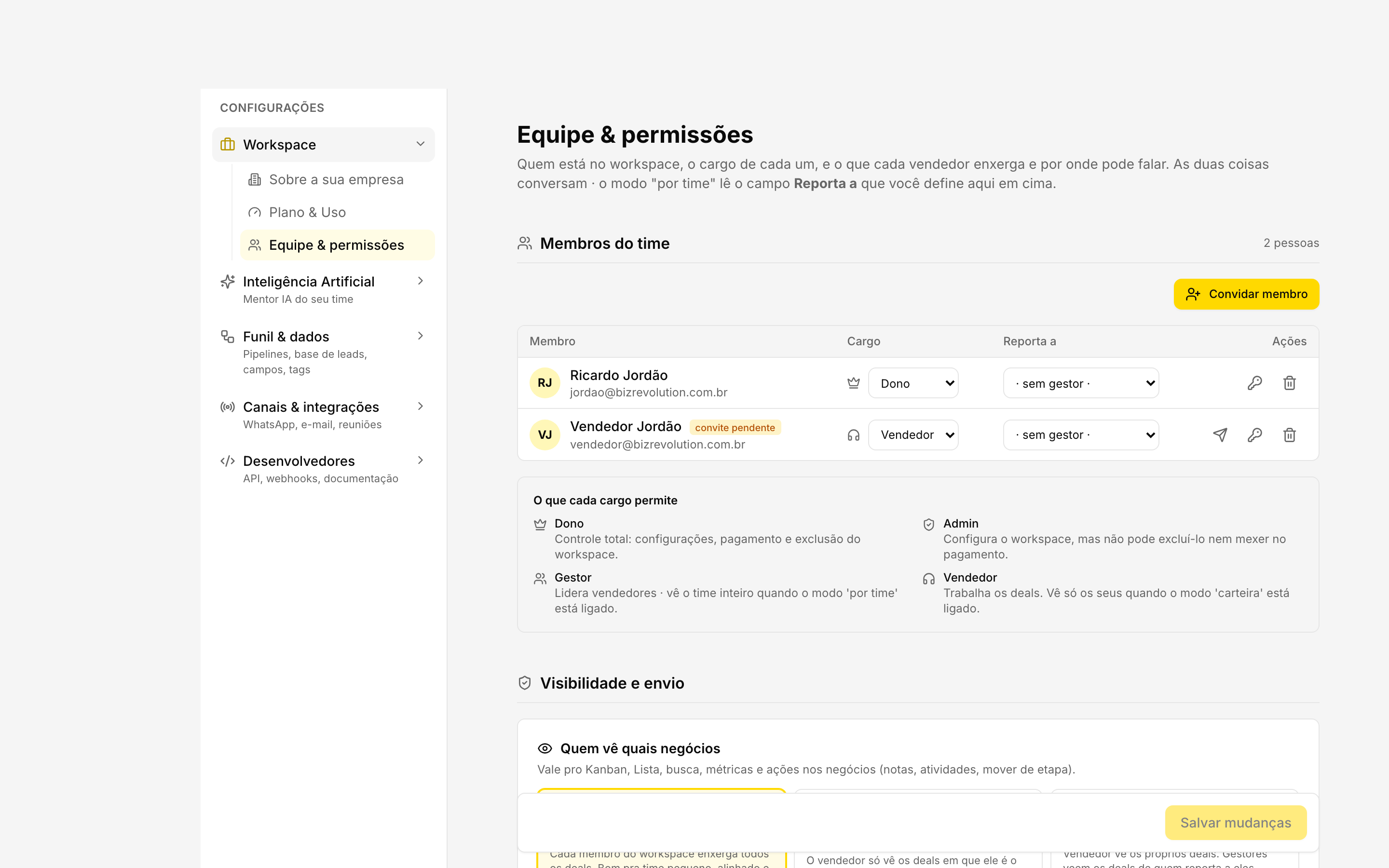Click the CONFIGURAÇÕES sidebar heading
Image resolution: width=1389 pixels, height=868 pixels.
(272, 108)
